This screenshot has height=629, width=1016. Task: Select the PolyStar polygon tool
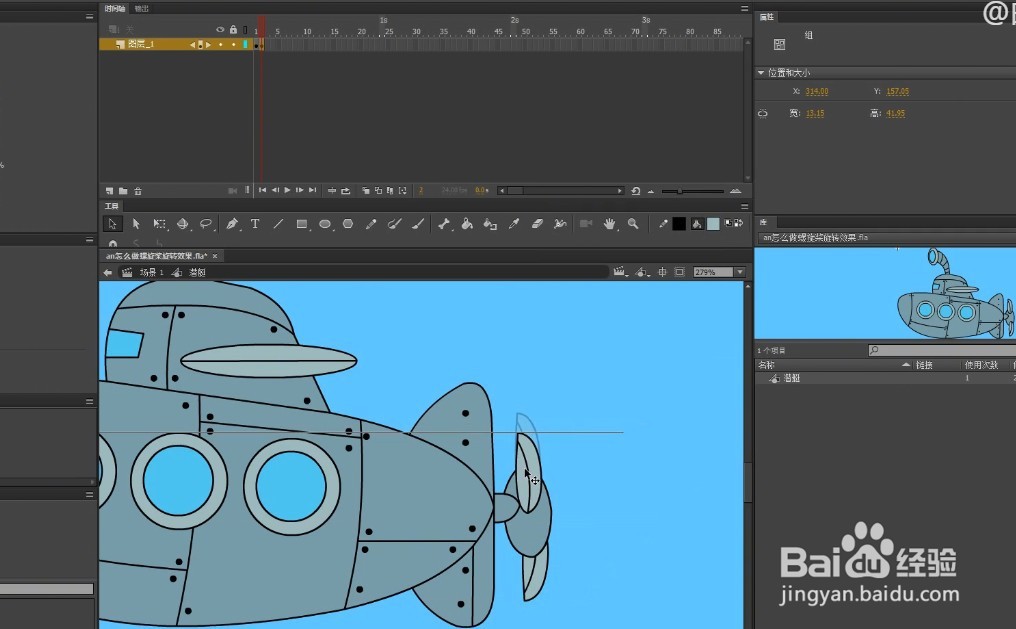pos(348,223)
